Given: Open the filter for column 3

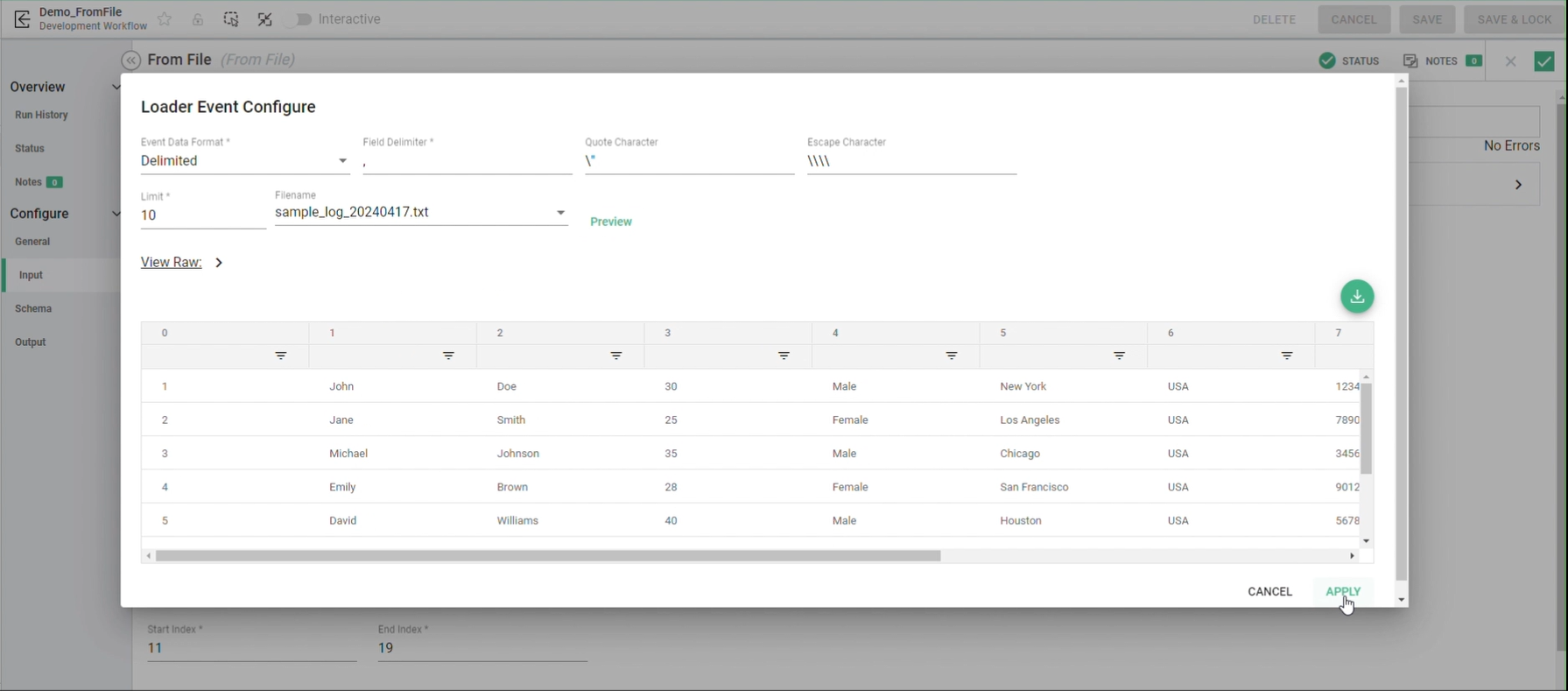Looking at the screenshot, I should click(x=784, y=356).
